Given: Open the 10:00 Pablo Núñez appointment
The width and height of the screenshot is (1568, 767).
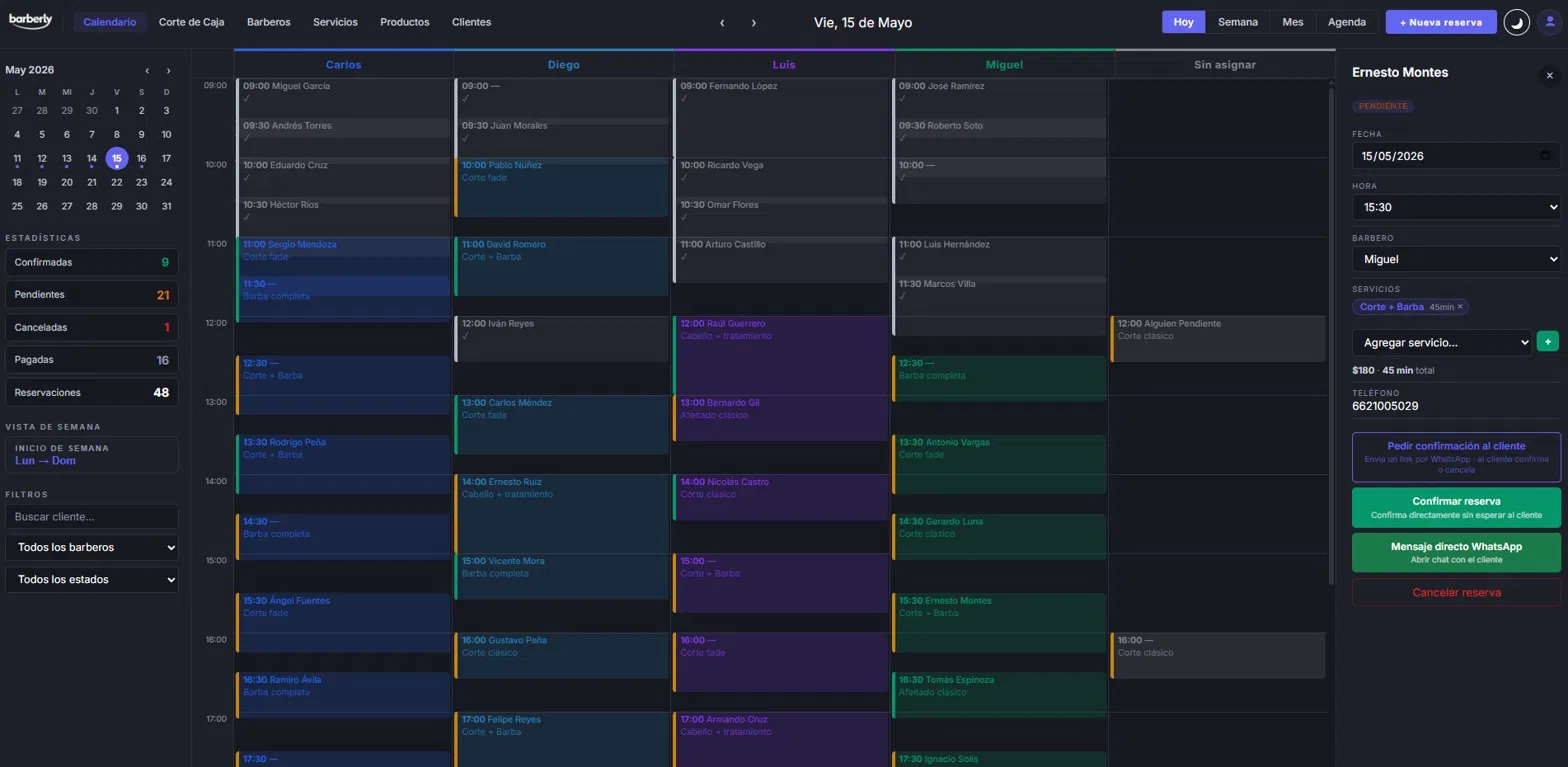Looking at the screenshot, I should point(562,187).
